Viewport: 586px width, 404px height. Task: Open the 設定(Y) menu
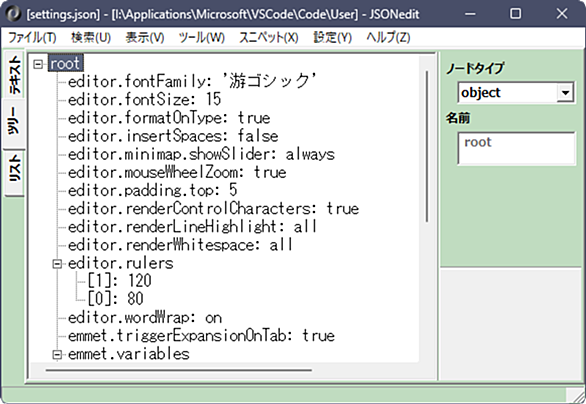[x=332, y=37]
